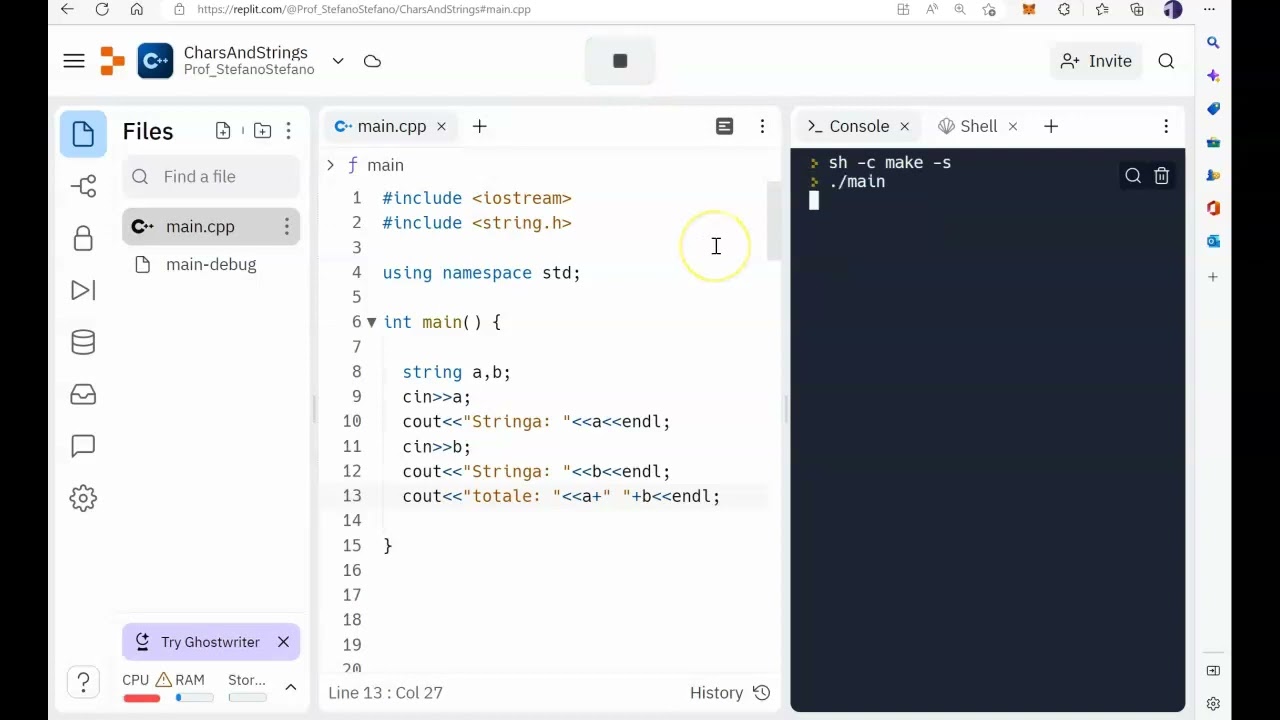The height and width of the screenshot is (720, 1280).
Task: Reload the browser page
Action: pos(102,9)
